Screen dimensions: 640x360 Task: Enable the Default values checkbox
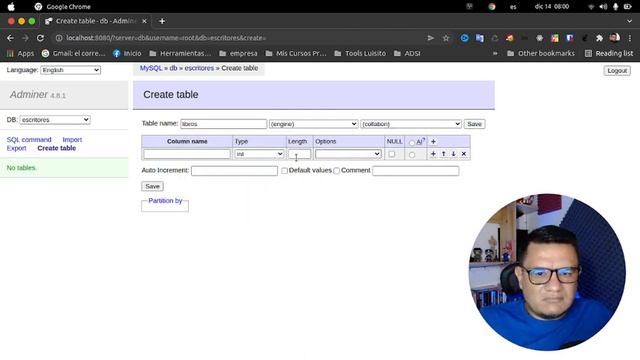pyautogui.click(x=284, y=171)
